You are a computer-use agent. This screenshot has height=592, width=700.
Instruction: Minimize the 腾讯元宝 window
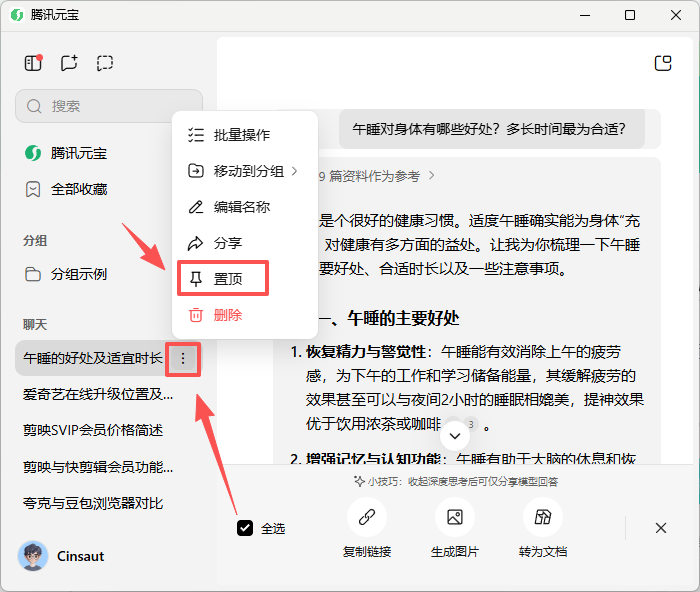pos(585,15)
